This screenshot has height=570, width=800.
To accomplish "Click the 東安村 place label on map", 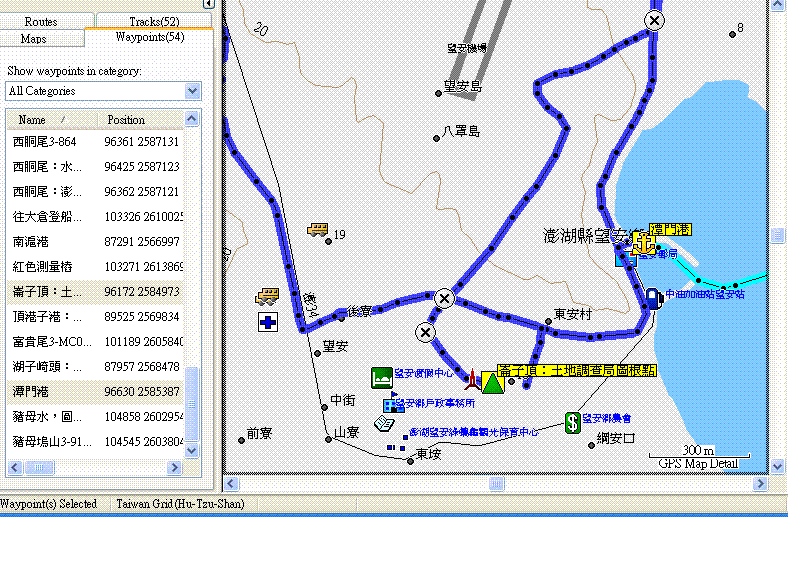I will 573,314.
